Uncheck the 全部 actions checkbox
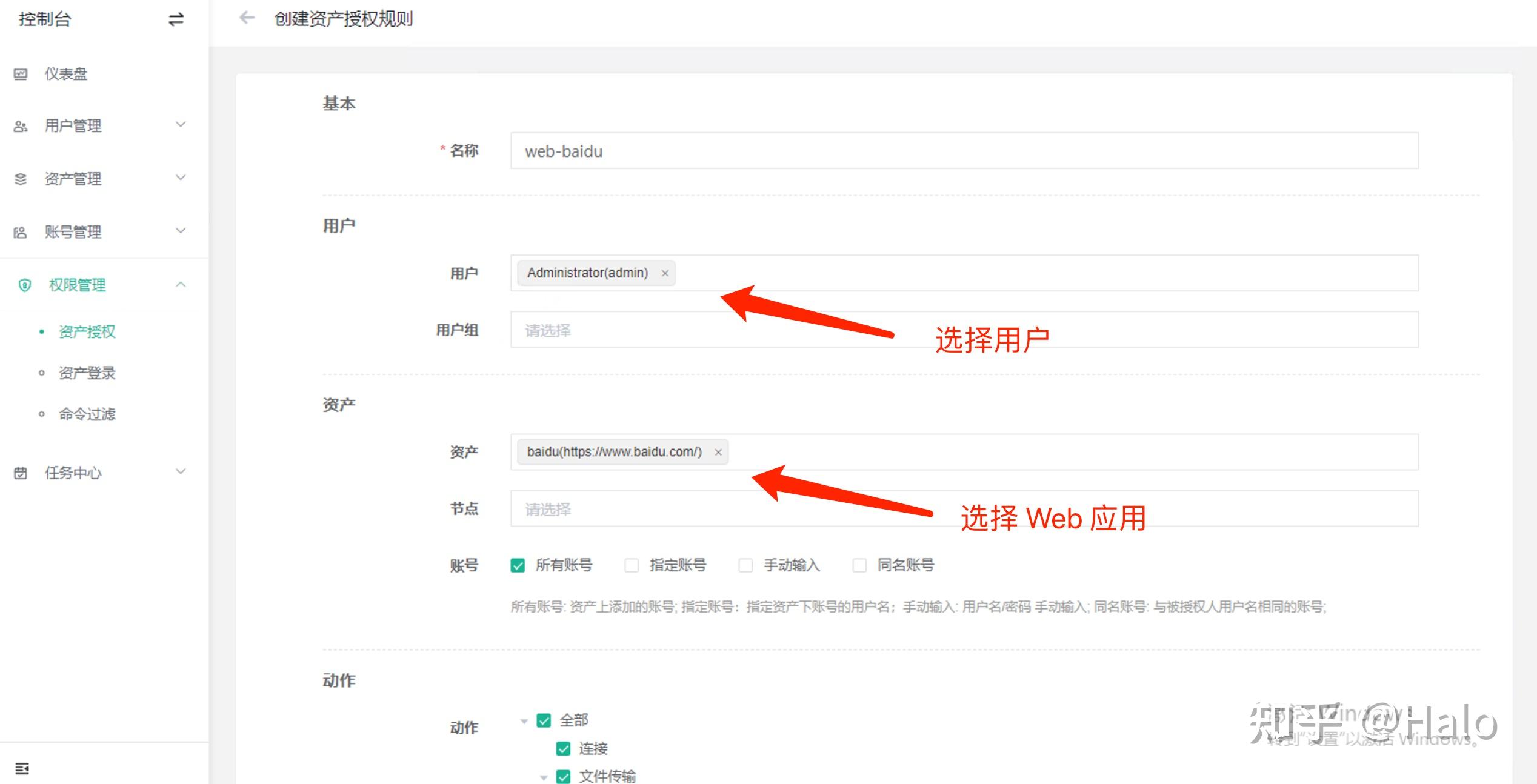Screen dimensions: 1537x784 544,720
